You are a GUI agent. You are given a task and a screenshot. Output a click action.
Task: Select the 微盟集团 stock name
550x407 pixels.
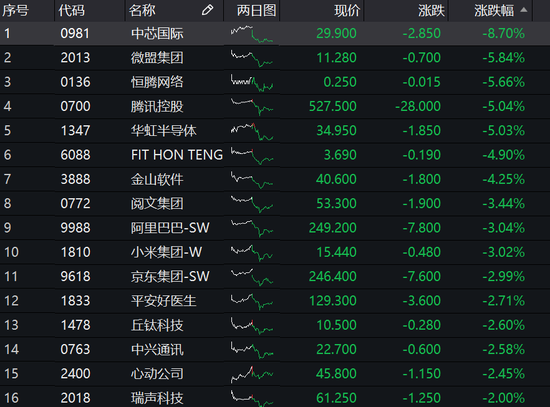click(x=157, y=58)
